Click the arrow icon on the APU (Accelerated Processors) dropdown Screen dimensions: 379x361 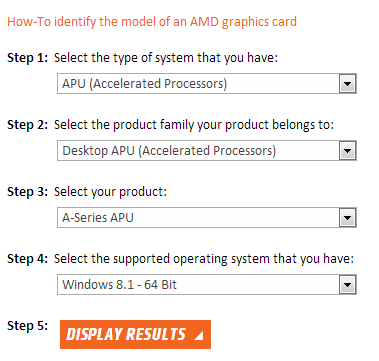click(348, 84)
